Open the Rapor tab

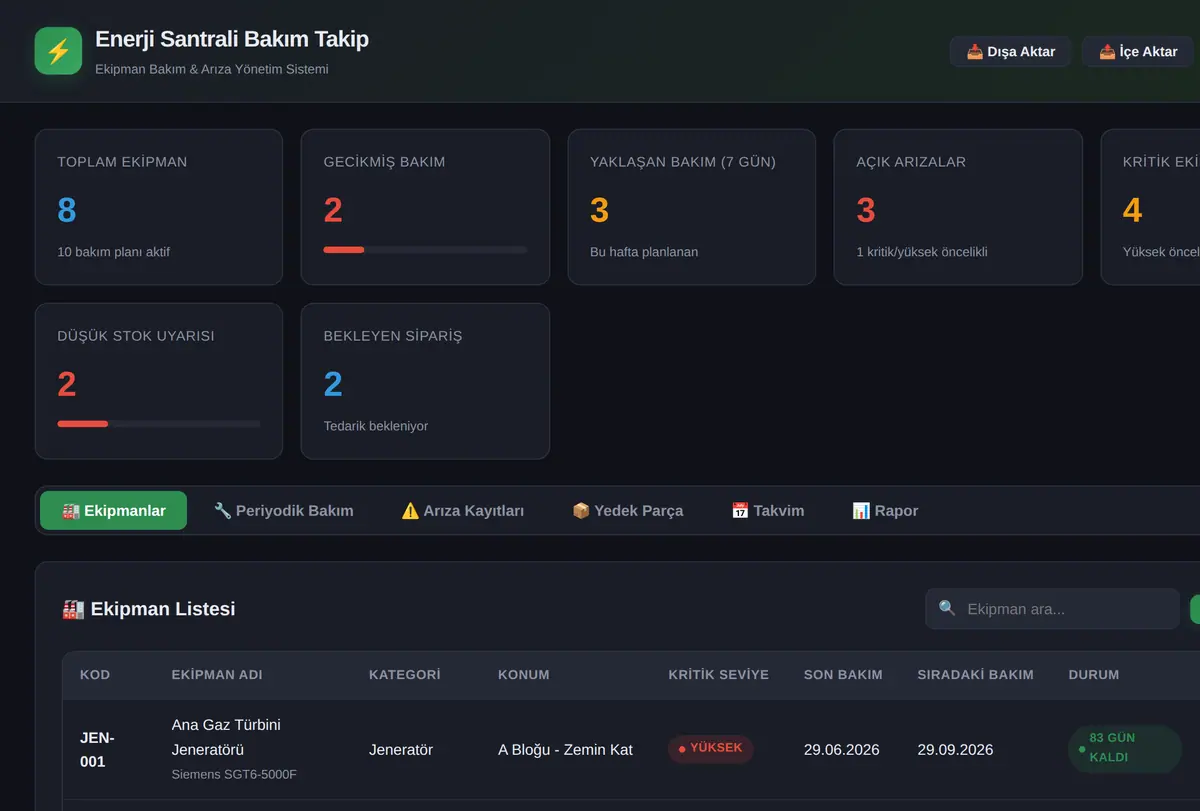(885, 510)
